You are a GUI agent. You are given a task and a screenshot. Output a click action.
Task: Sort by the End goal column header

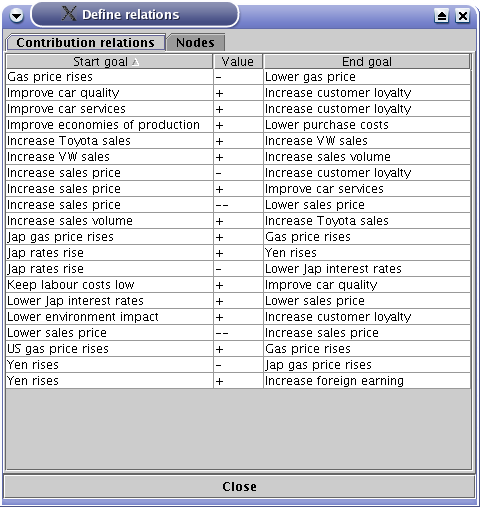367,62
